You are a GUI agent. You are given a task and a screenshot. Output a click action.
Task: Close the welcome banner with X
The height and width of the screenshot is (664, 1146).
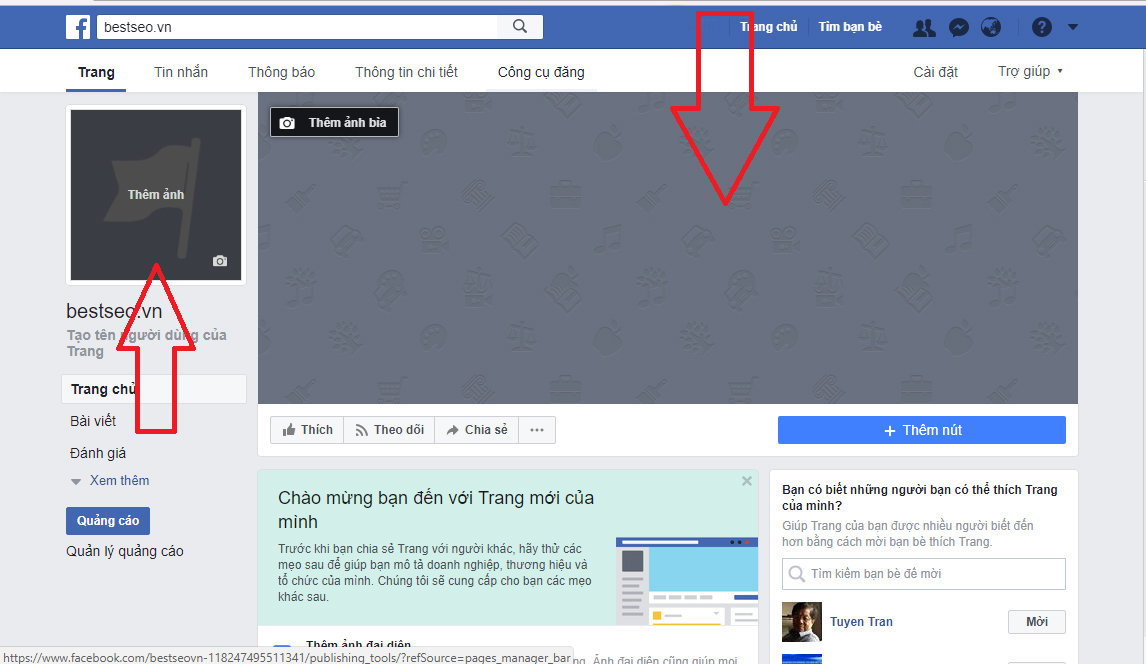[x=746, y=481]
